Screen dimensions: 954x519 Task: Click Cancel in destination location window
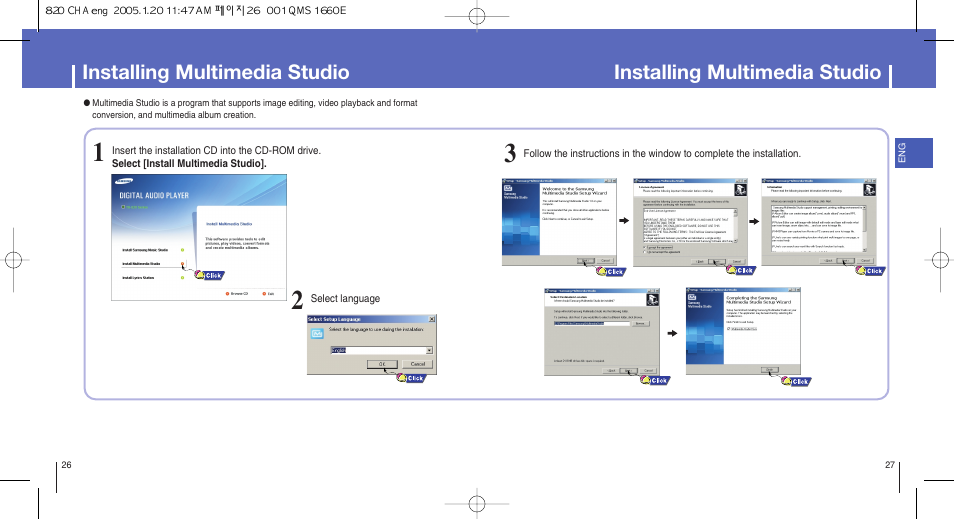[649, 371]
